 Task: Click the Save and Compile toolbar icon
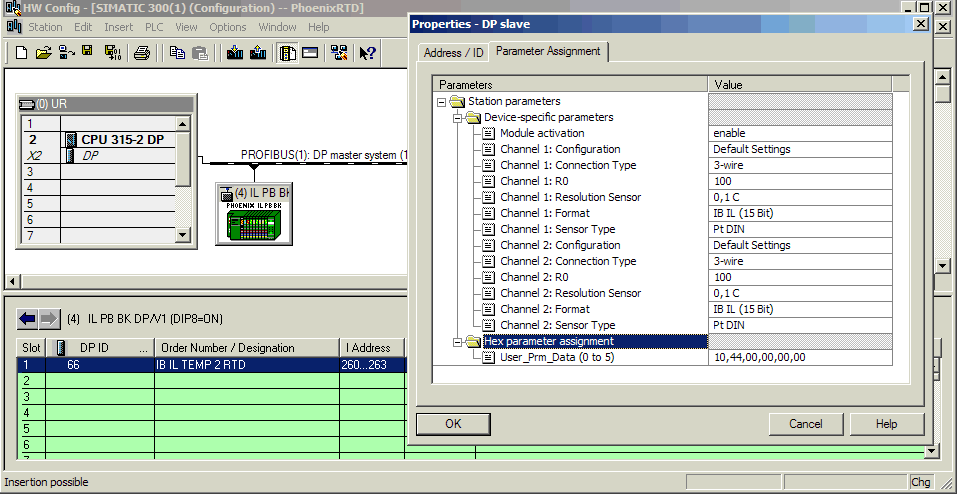click(113, 53)
